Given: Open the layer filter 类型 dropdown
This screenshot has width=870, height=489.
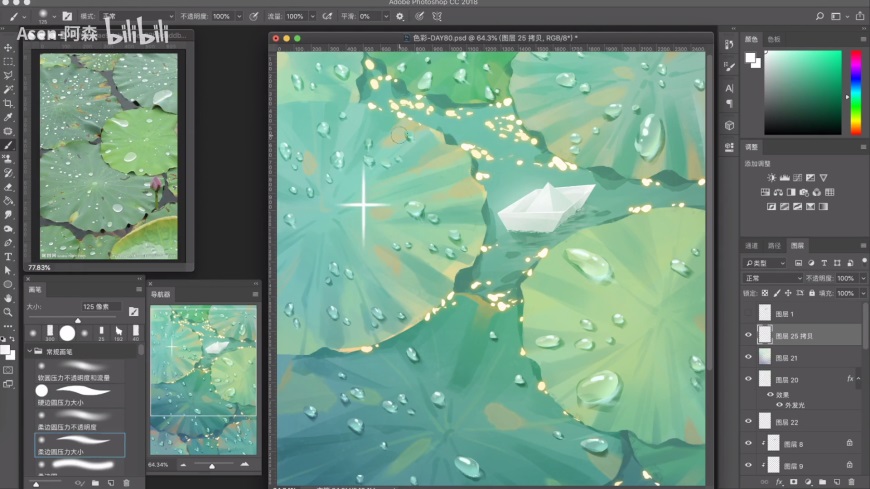Looking at the screenshot, I should [766, 263].
